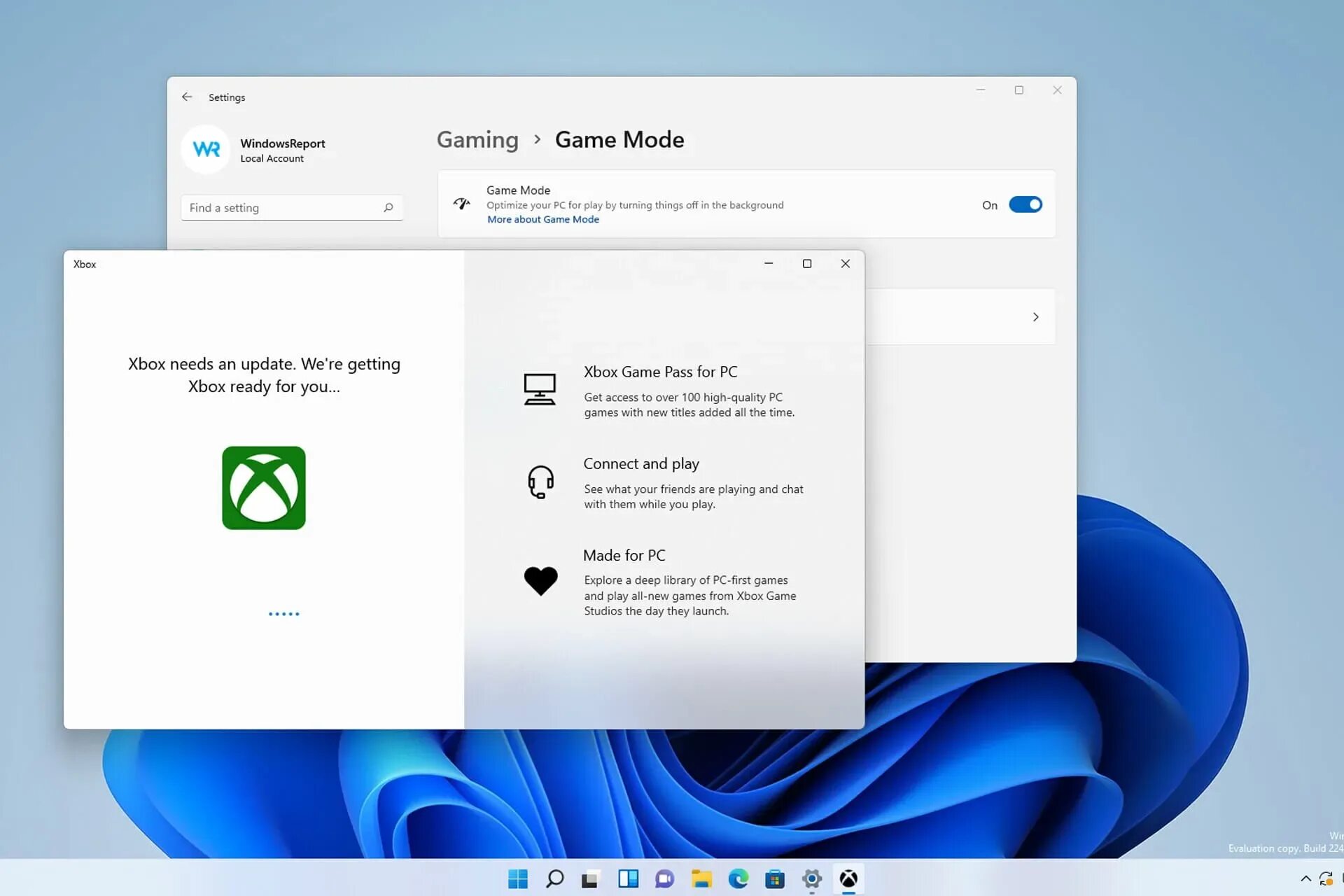Show hidden system tray icons
The height and width of the screenshot is (896, 1344).
[x=1305, y=878]
